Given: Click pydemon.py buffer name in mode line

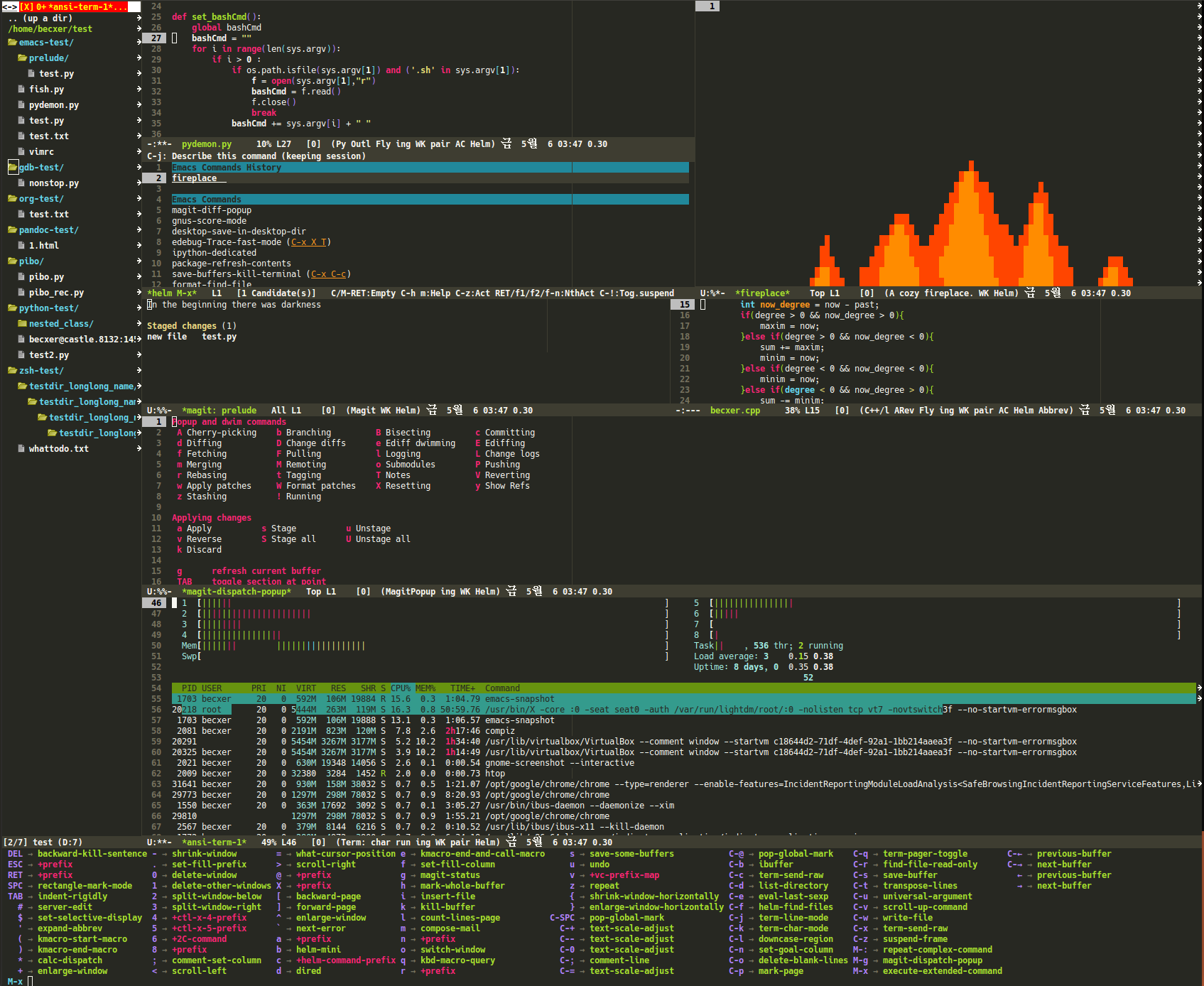Looking at the screenshot, I should [207, 144].
